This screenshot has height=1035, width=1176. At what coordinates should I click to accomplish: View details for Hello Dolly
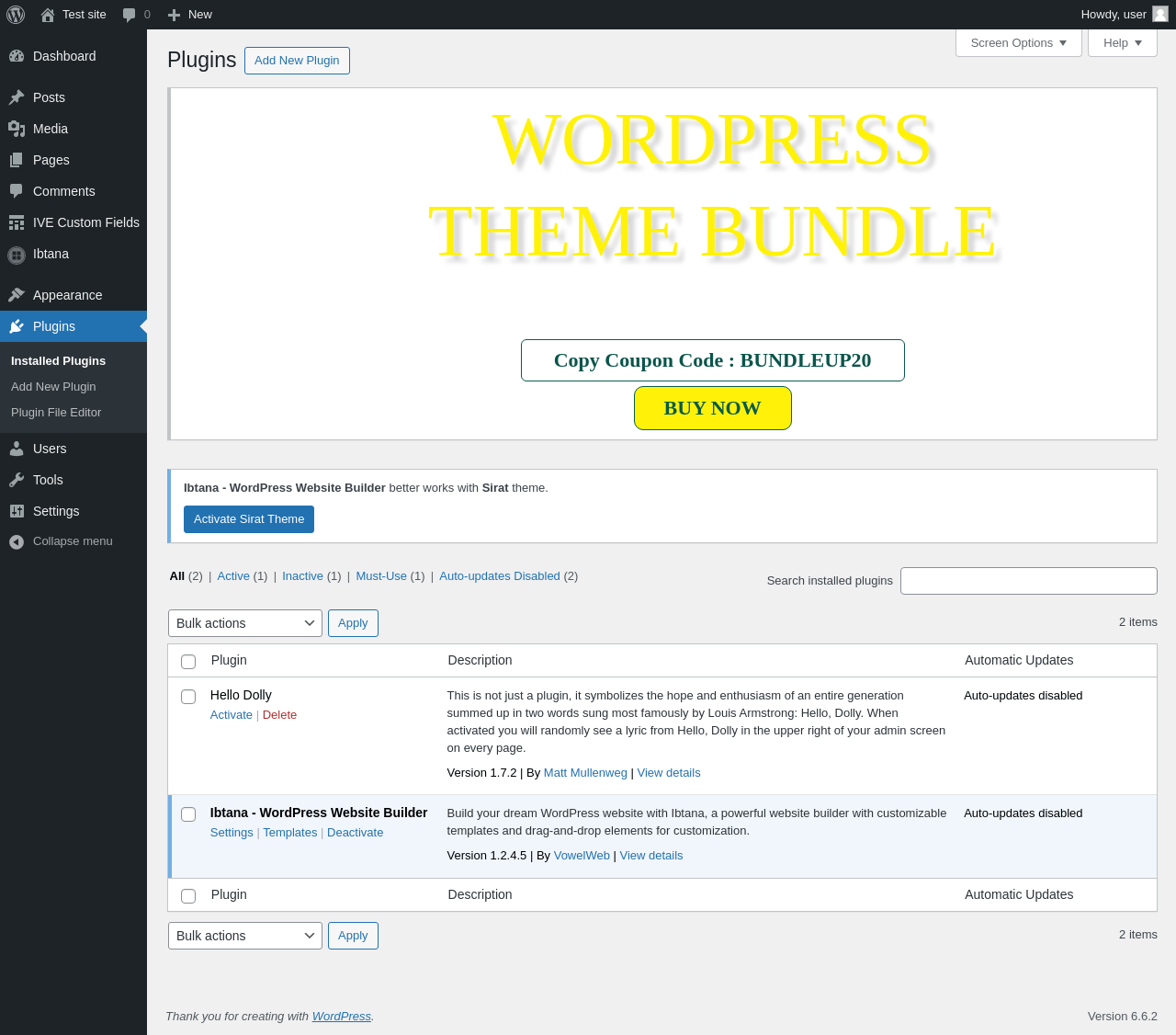point(669,773)
